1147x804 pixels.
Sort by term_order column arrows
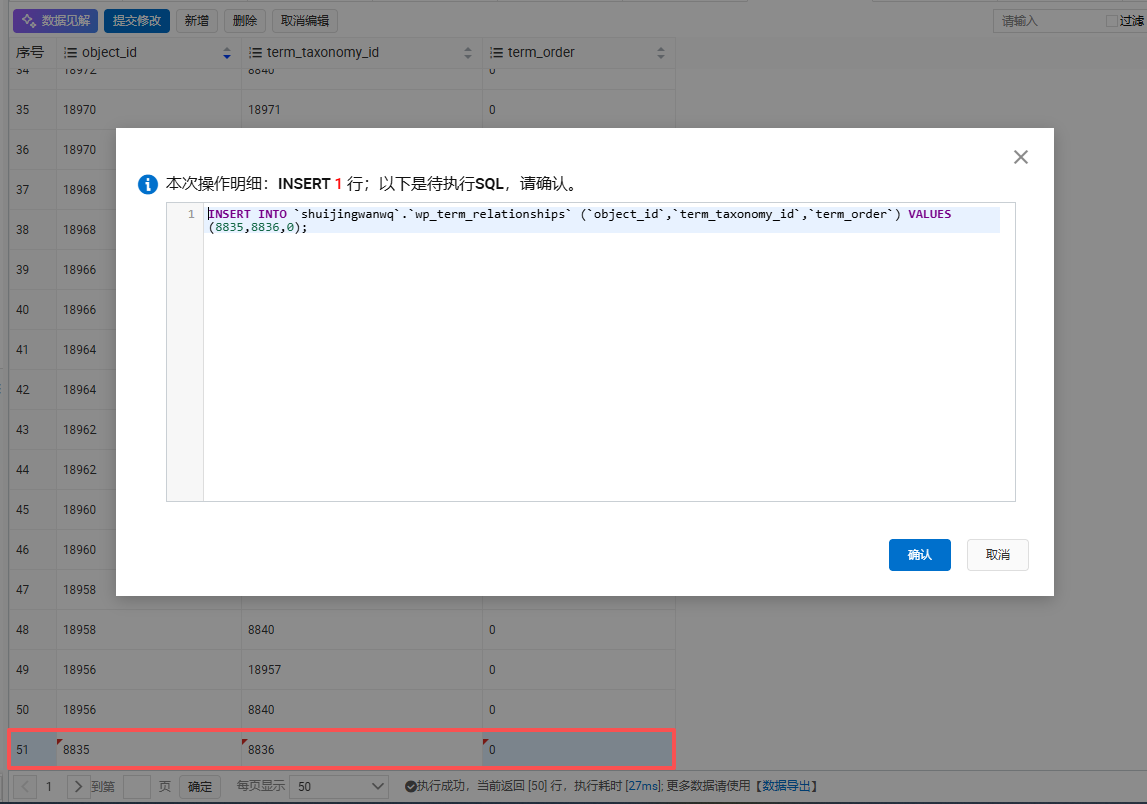(x=661, y=53)
